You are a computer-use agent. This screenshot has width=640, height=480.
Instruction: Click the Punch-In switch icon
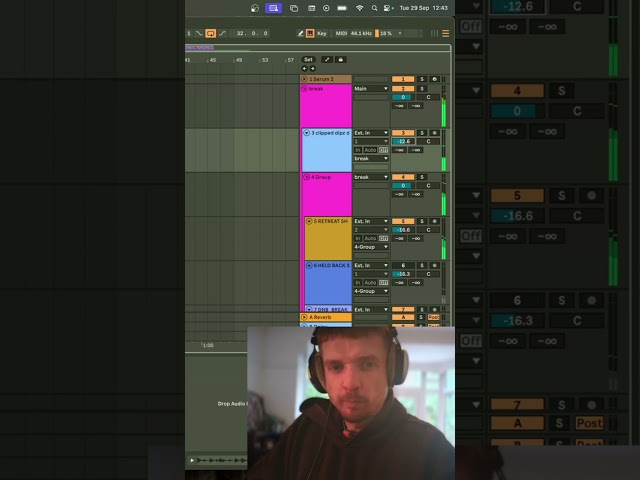(199, 33)
